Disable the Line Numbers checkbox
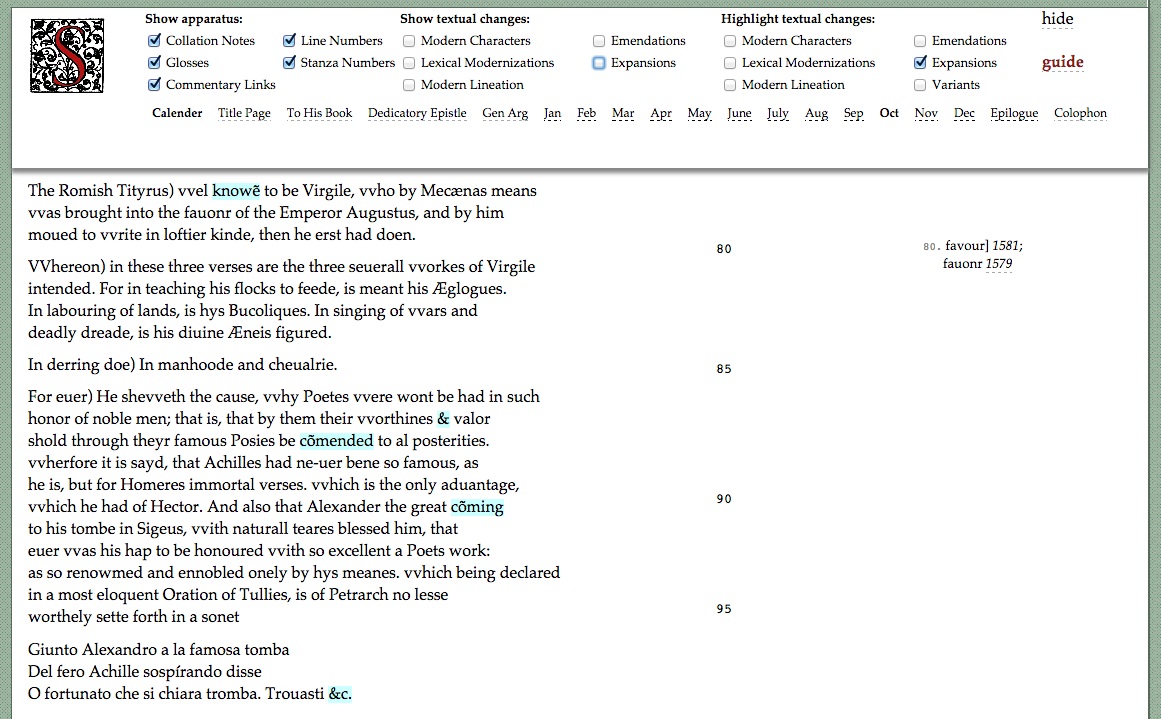1161x719 pixels. click(289, 41)
